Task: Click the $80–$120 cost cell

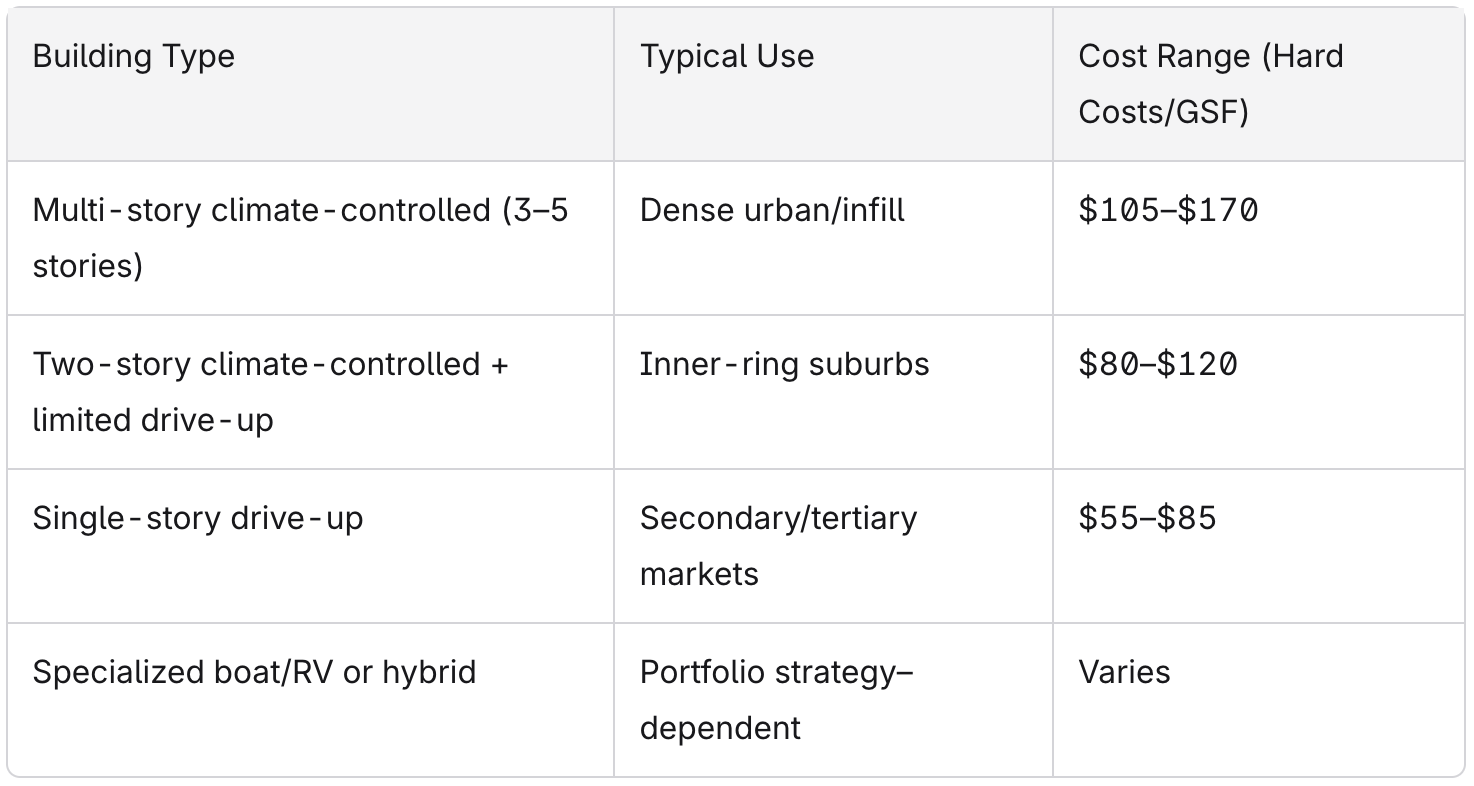Action: 1259,392
